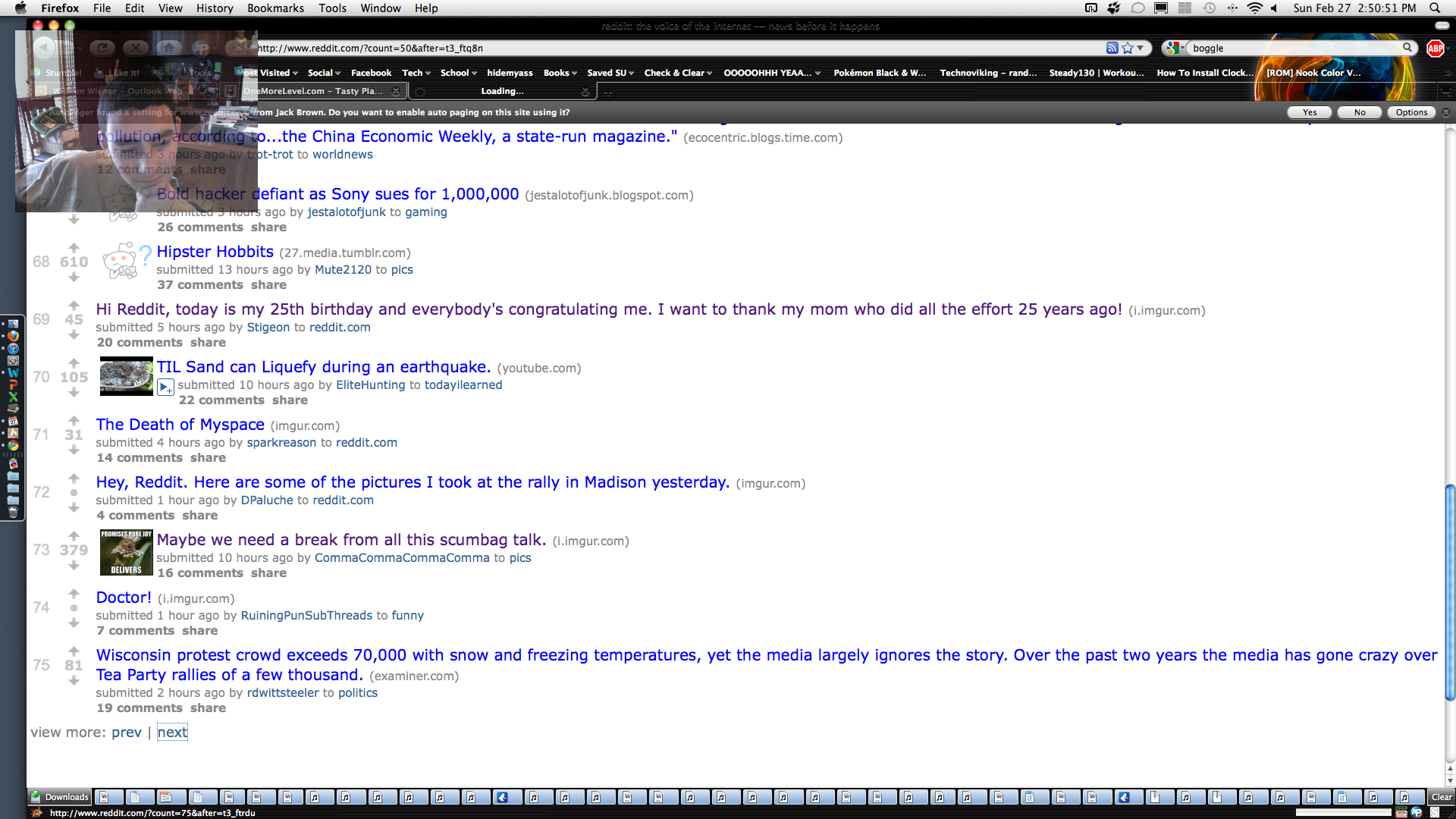Downvote The Death of Myspace post

click(74, 450)
